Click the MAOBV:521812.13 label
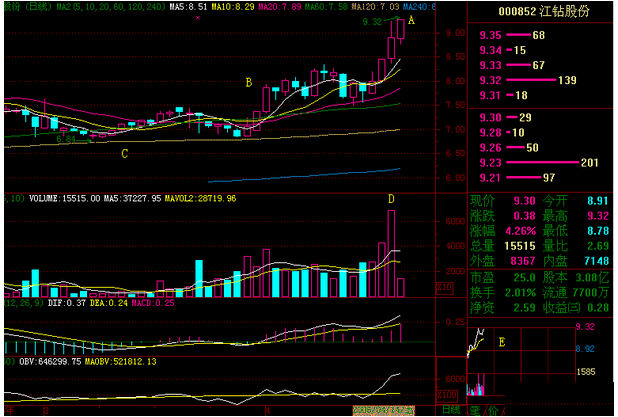This screenshot has height=417, width=618. click(121, 361)
